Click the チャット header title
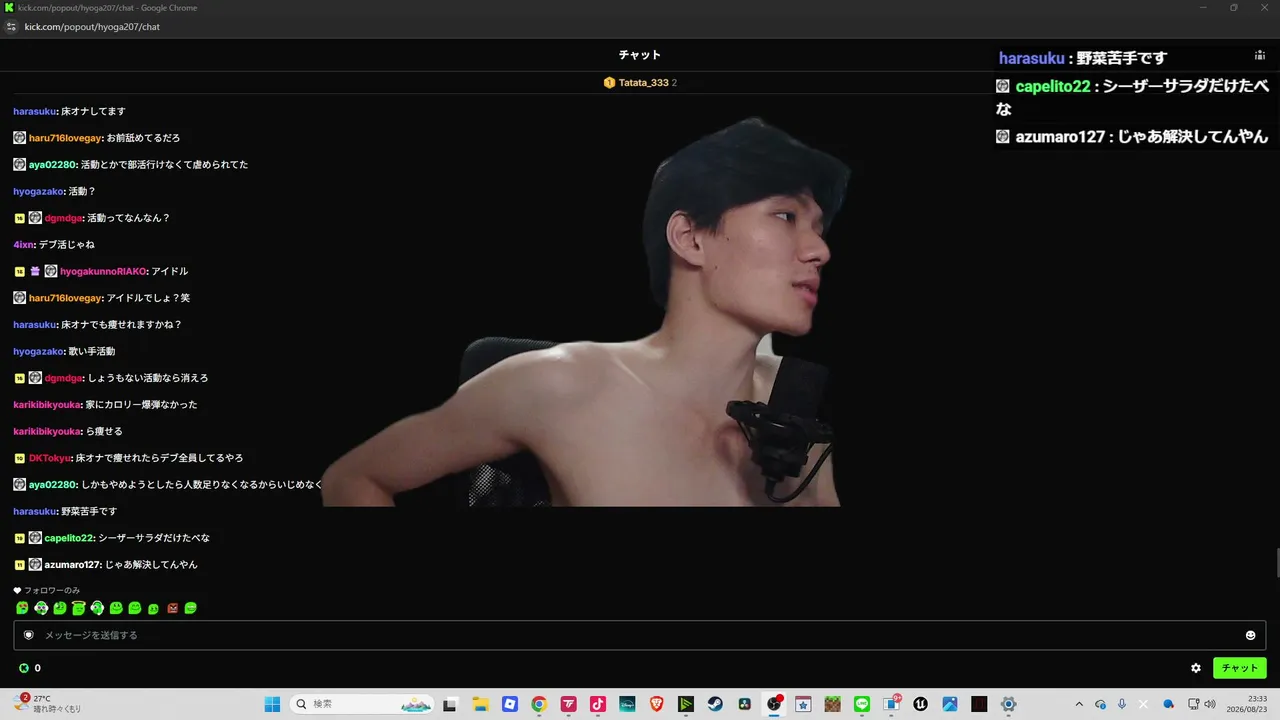This screenshot has height=720, width=1280. (x=640, y=55)
